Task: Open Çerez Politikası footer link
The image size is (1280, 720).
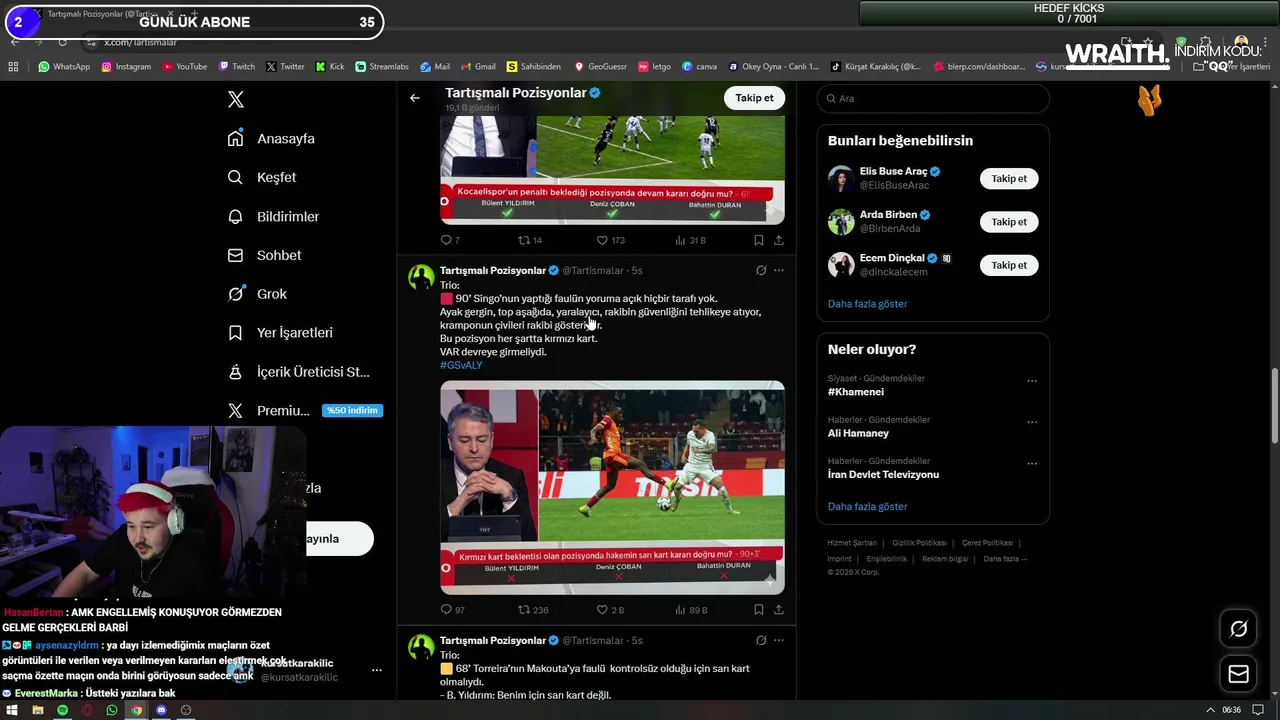Action: 987,543
